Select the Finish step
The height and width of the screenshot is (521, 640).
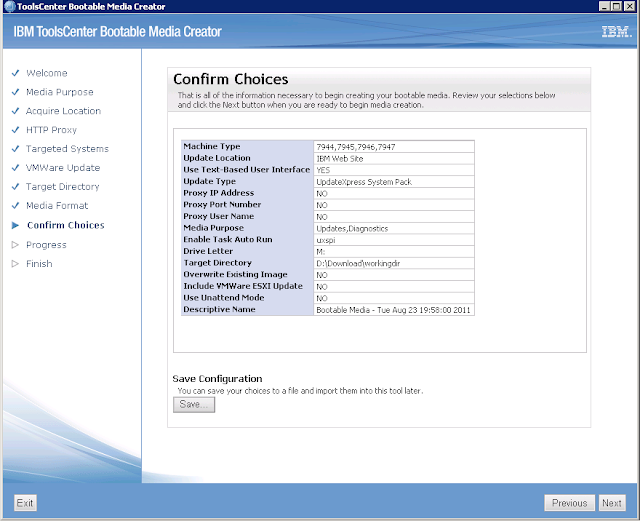click(x=39, y=264)
